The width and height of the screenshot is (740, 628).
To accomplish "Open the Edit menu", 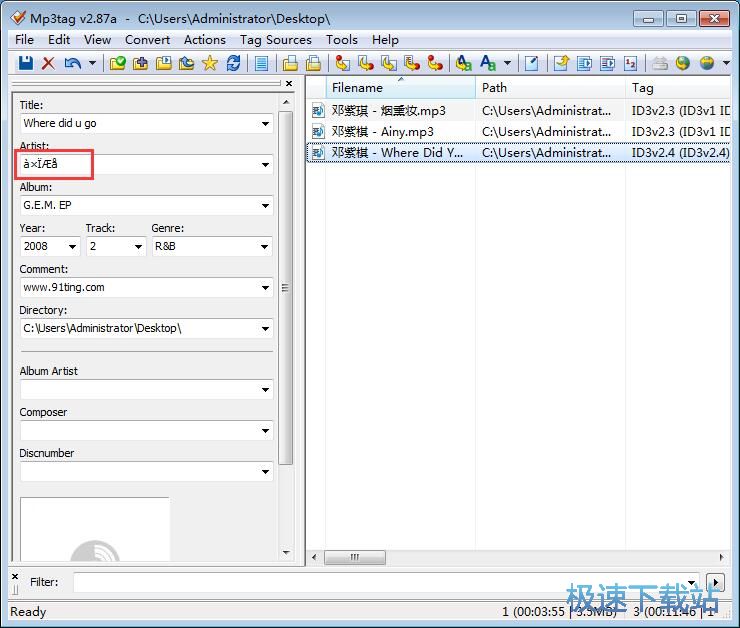I will click(x=59, y=40).
